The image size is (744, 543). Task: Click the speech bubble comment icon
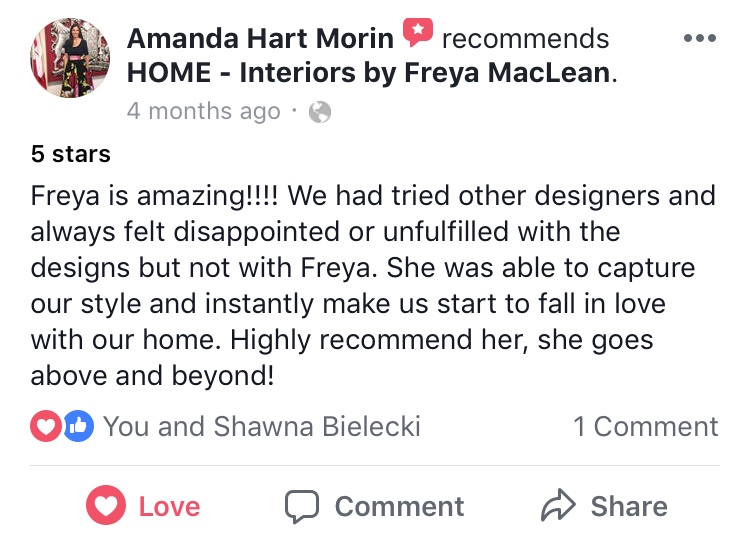point(302,506)
